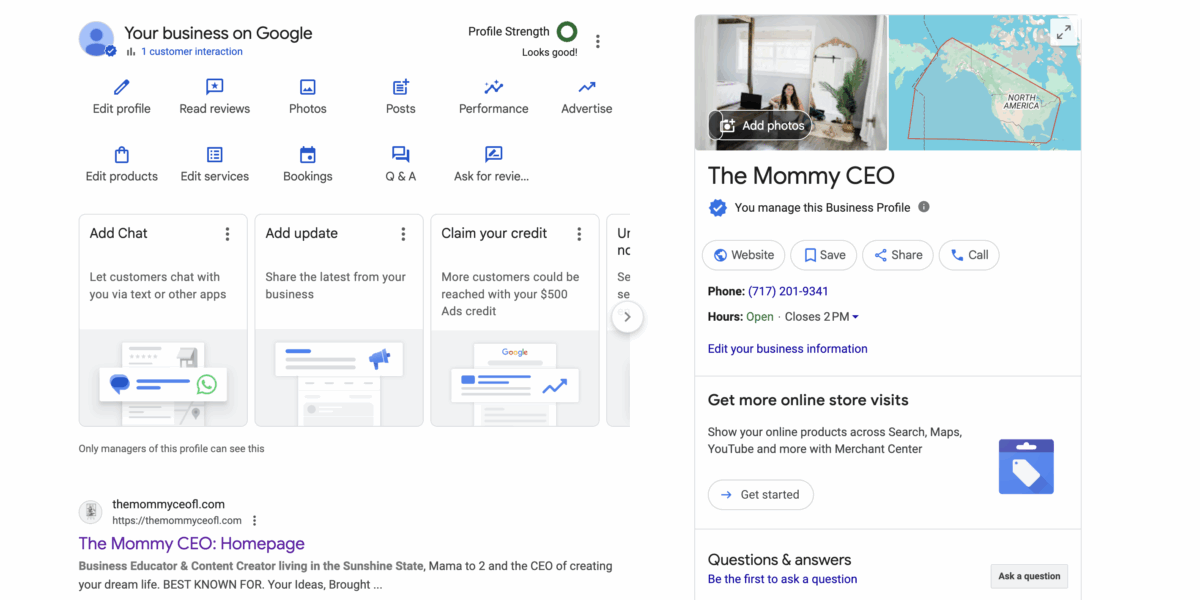1200x600 pixels.
Task: Click Add photos on the business photo
Action: [759, 126]
